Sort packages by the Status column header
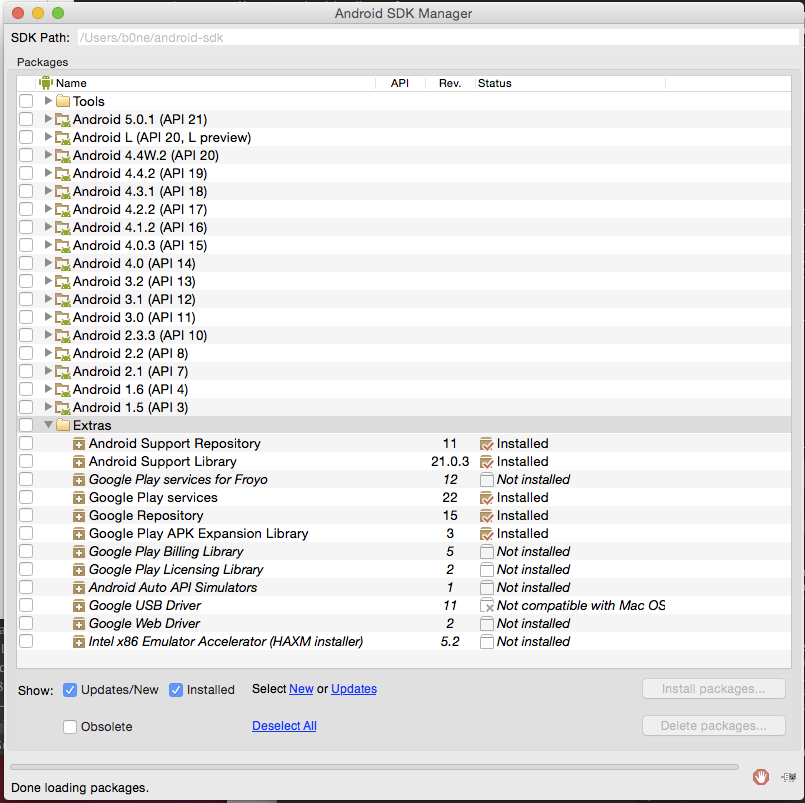 [494, 83]
